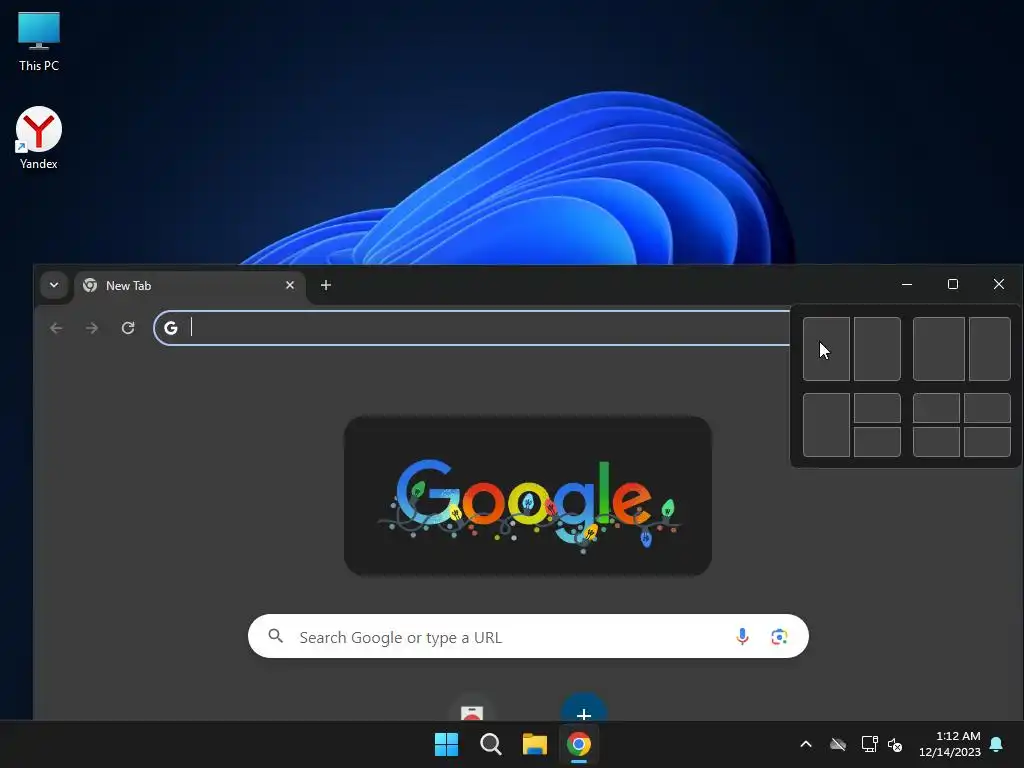
Task: Start voice search with microphone icon
Action: point(743,636)
